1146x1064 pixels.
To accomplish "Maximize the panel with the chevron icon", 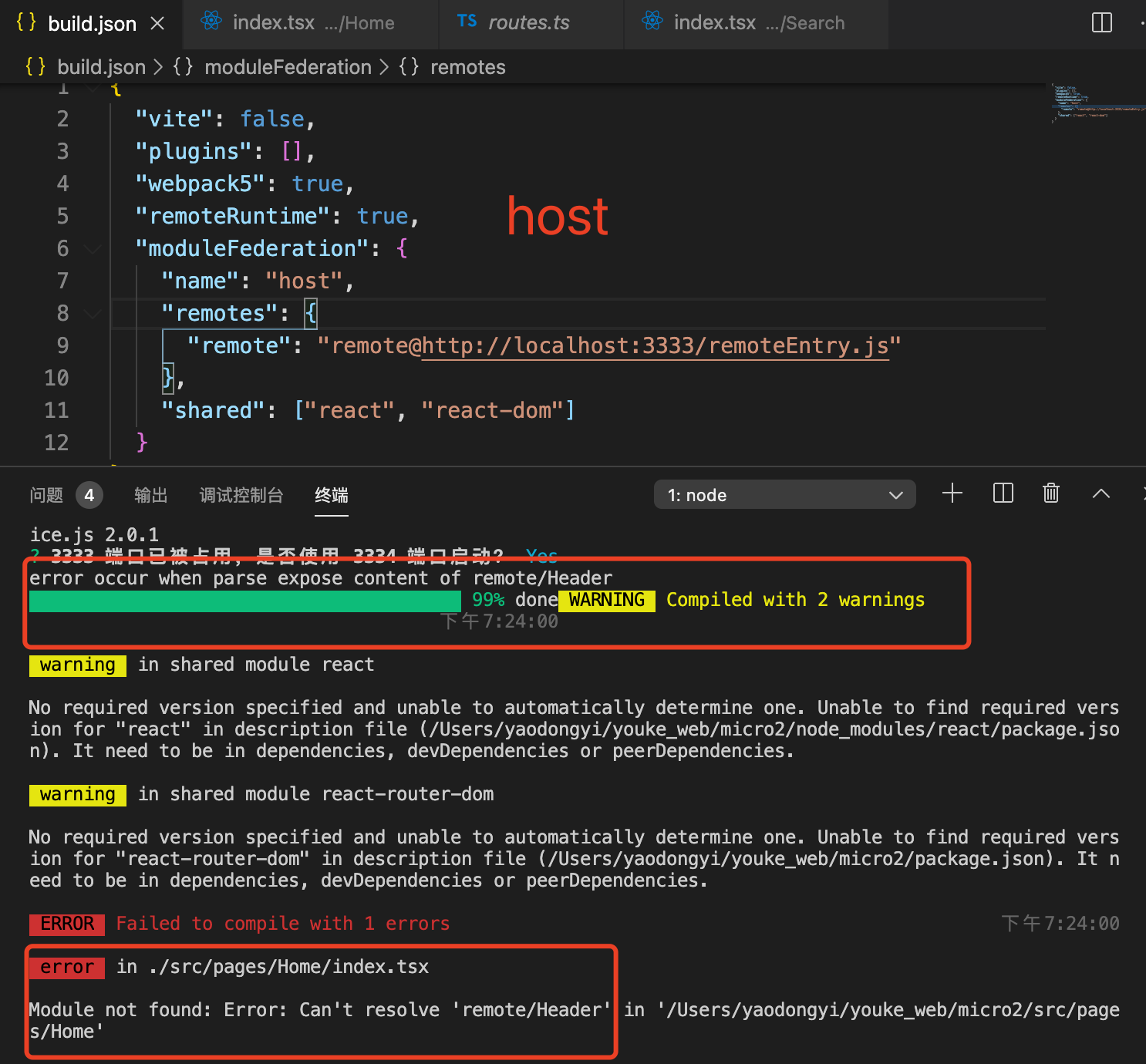I will click(x=1101, y=493).
